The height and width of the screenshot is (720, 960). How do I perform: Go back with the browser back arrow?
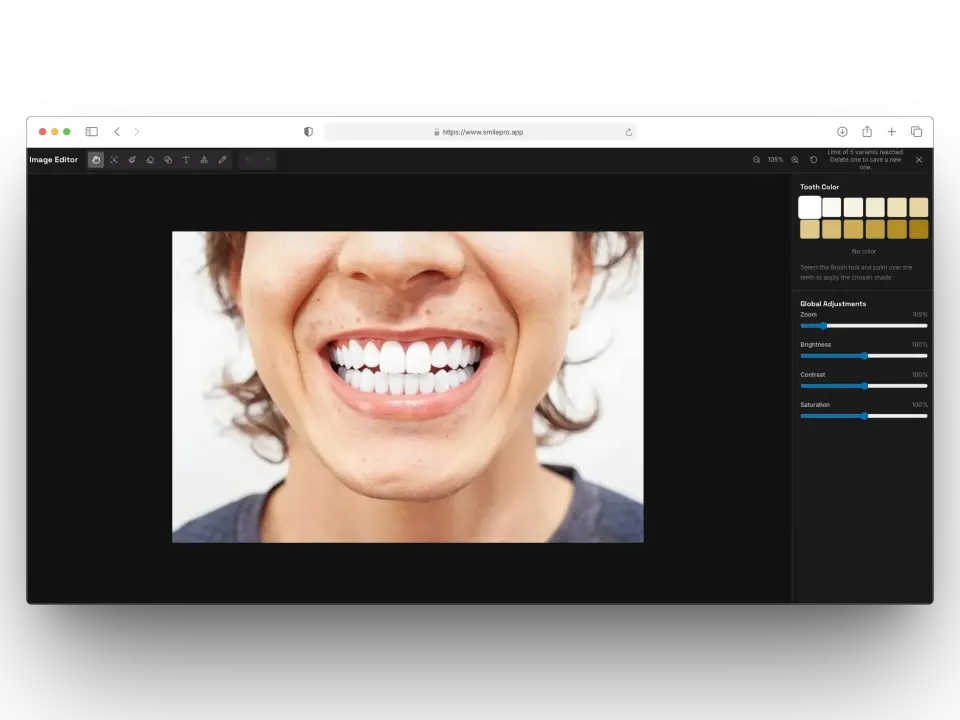click(117, 132)
